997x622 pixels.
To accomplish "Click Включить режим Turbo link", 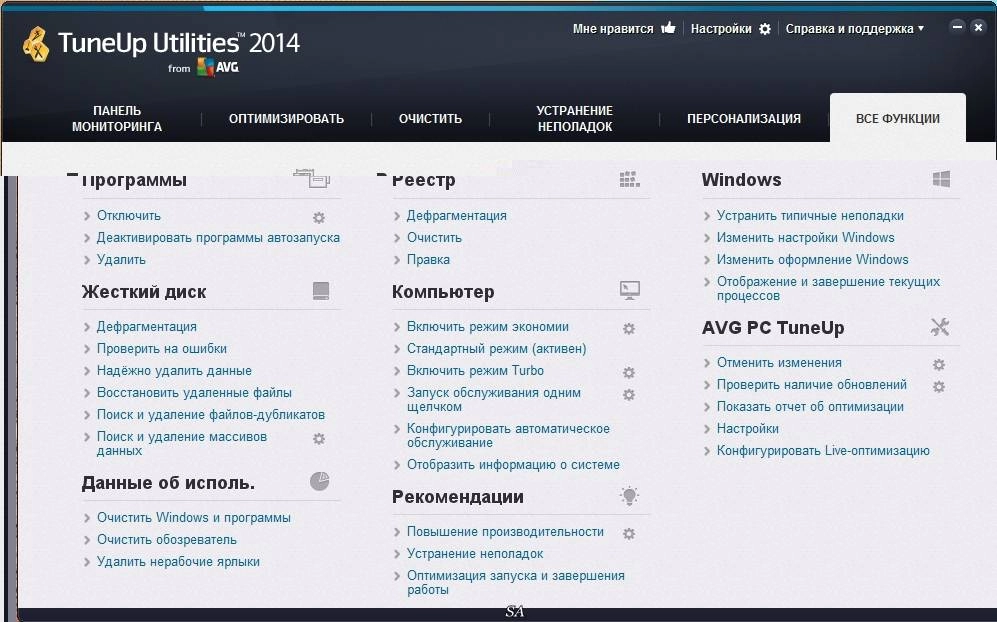I will [476, 371].
